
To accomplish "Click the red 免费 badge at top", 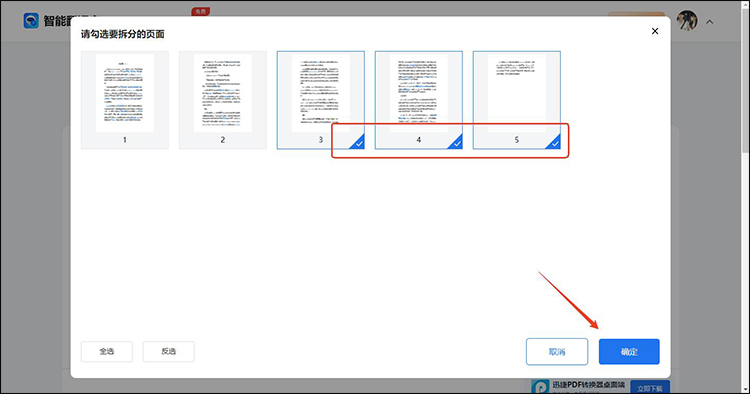I will click(200, 11).
